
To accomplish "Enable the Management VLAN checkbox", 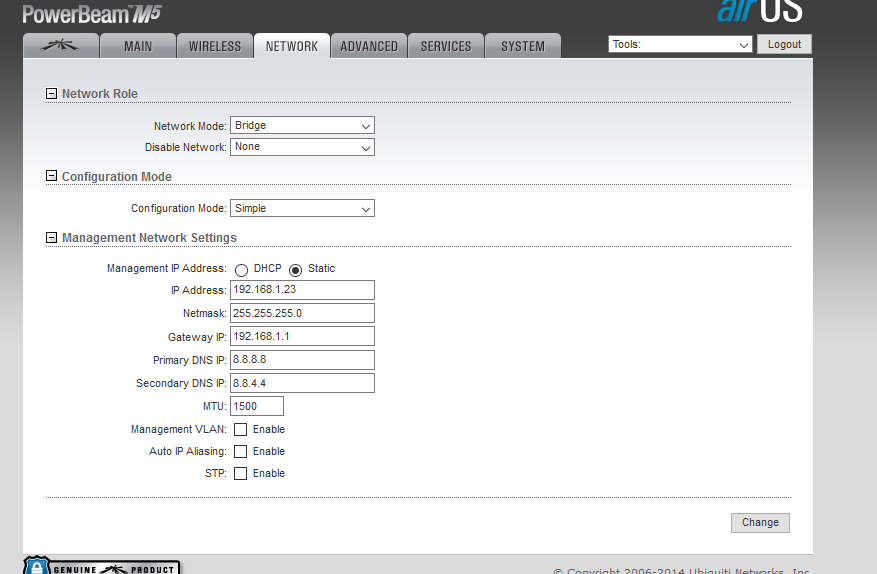I will coord(241,430).
